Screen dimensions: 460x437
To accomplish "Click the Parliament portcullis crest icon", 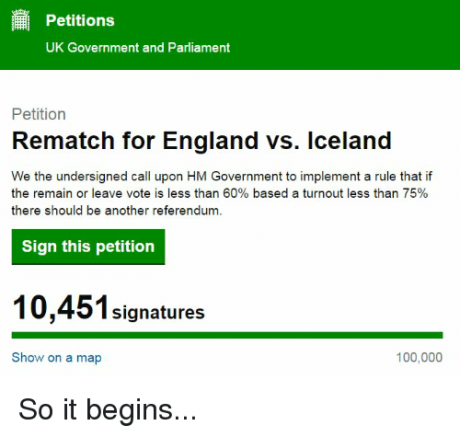I will [x=21, y=20].
